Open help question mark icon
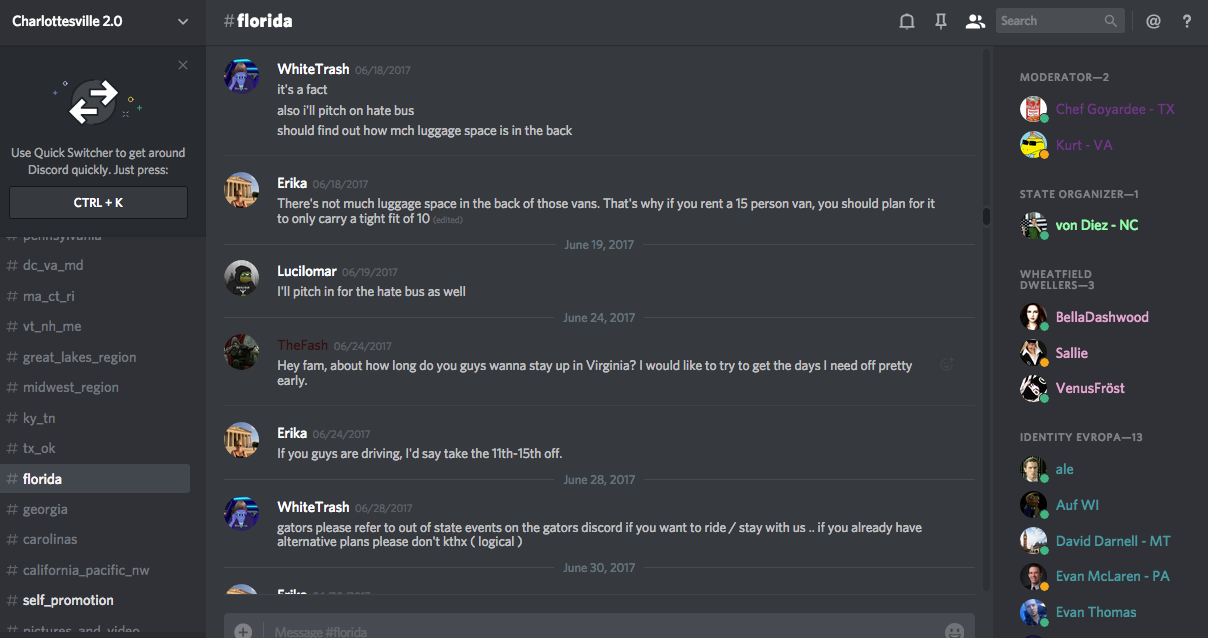The width and height of the screenshot is (1208, 638). pyautogui.click(x=1187, y=21)
